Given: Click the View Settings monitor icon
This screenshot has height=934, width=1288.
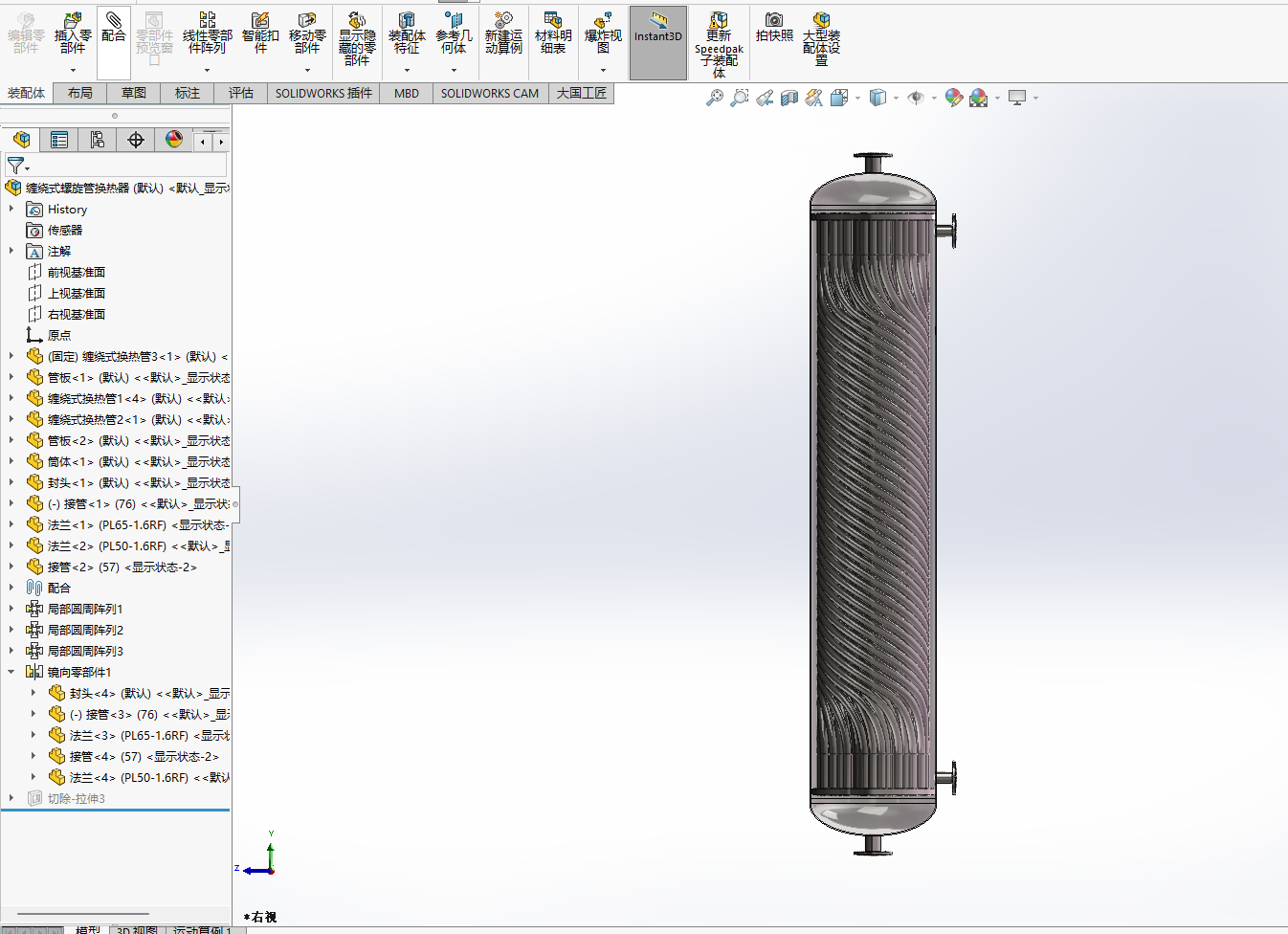Looking at the screenshot, I should 1017,98.
